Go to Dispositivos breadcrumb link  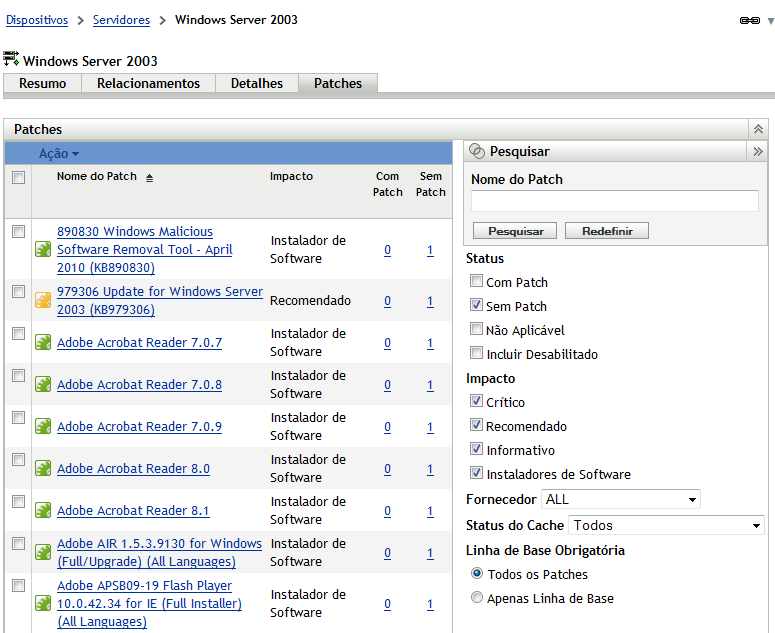37,20
